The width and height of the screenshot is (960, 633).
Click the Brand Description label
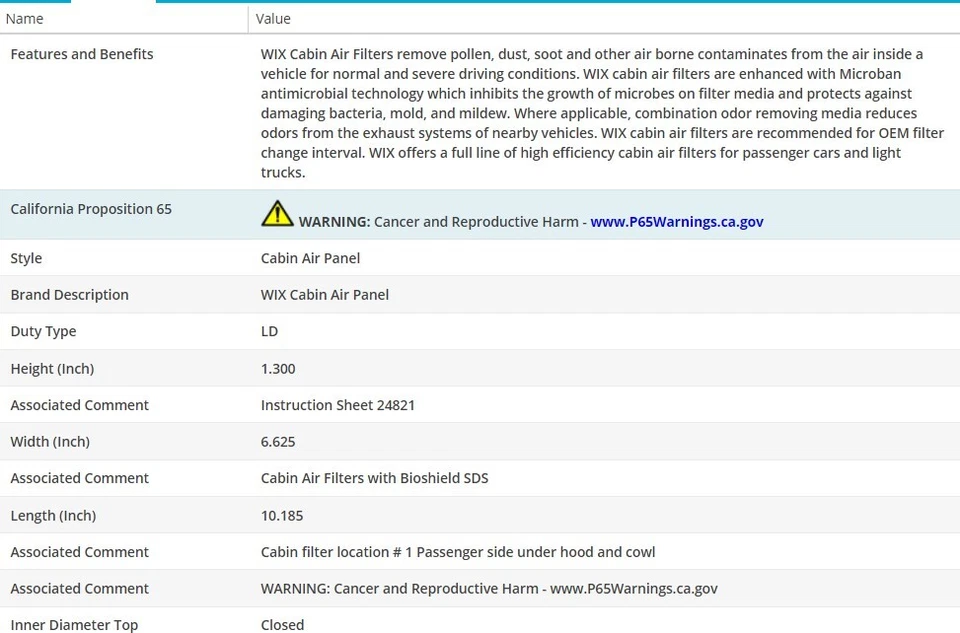70,294
